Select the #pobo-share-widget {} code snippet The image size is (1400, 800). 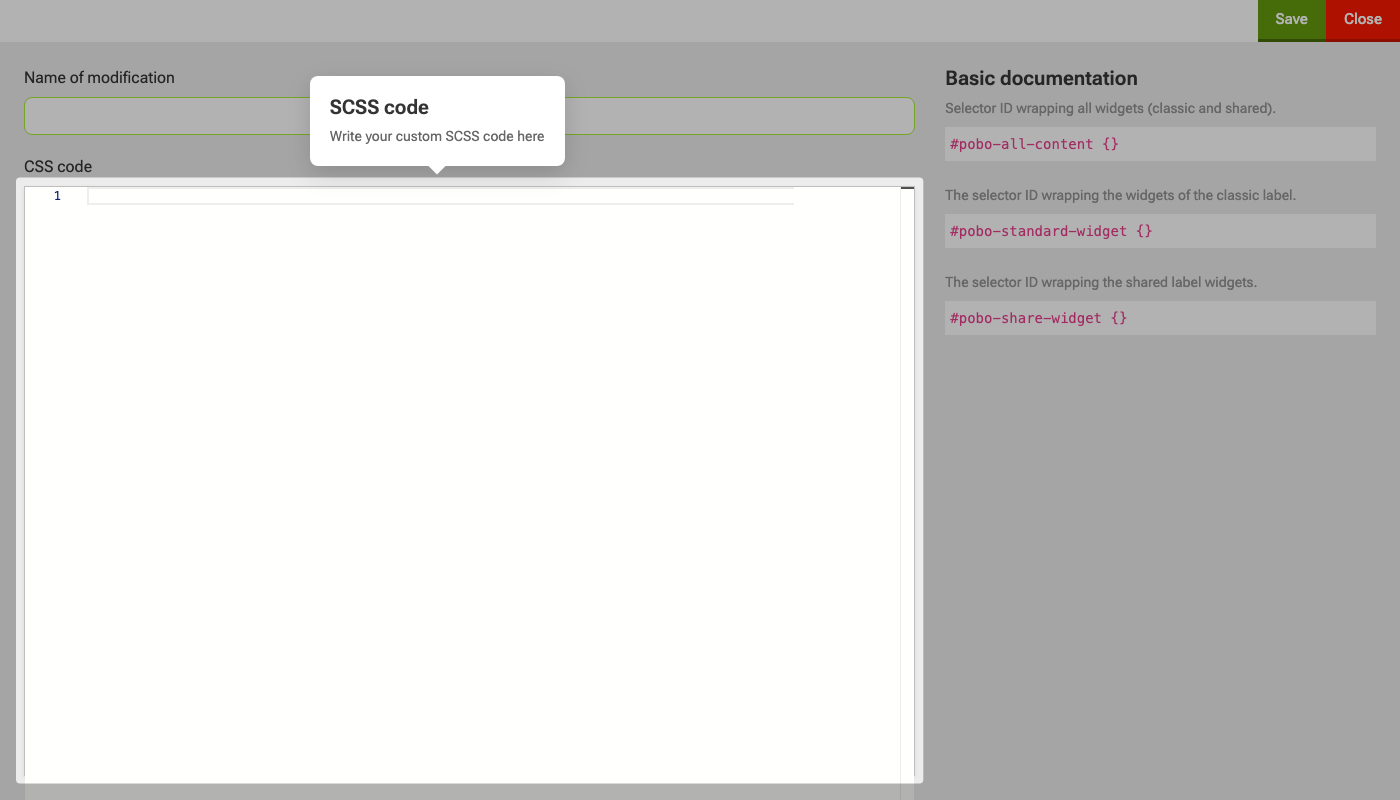pos(1160,318)
